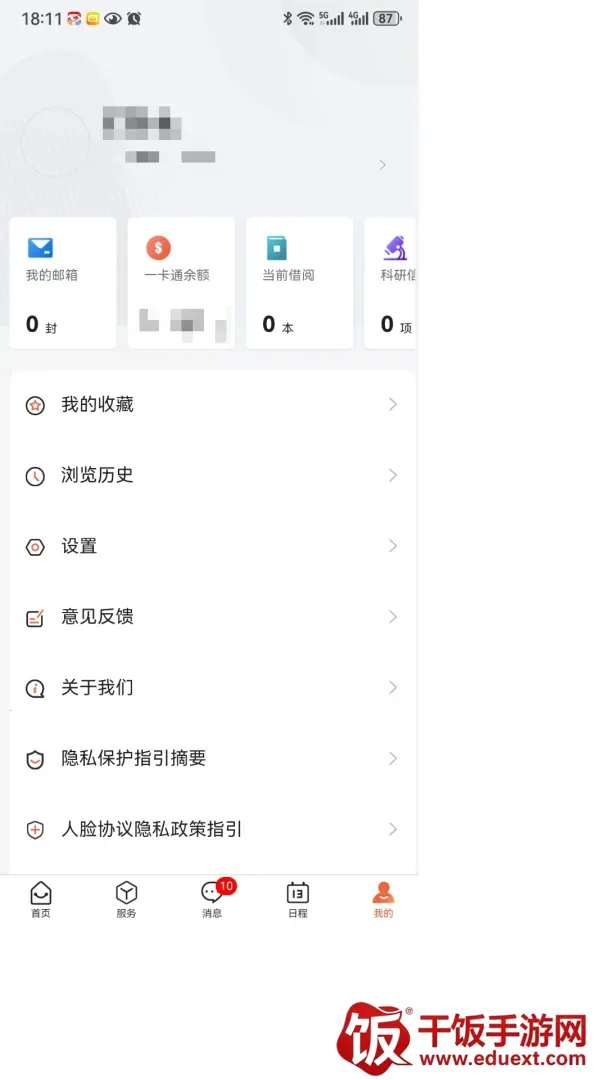Image resolution: width=607 pixels, height=1080 pixels.
Task: Open 人脸协议隐私政策指引 via its chevron
Action: point(393,829)
